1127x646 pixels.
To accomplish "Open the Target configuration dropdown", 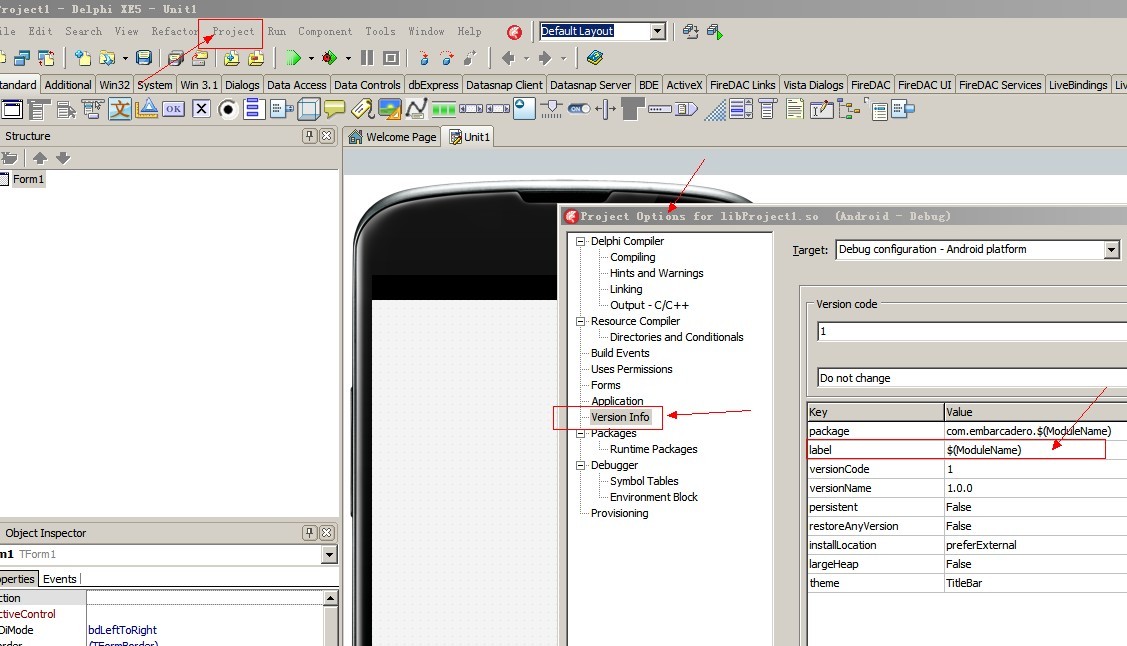I will click(1111, 249).
